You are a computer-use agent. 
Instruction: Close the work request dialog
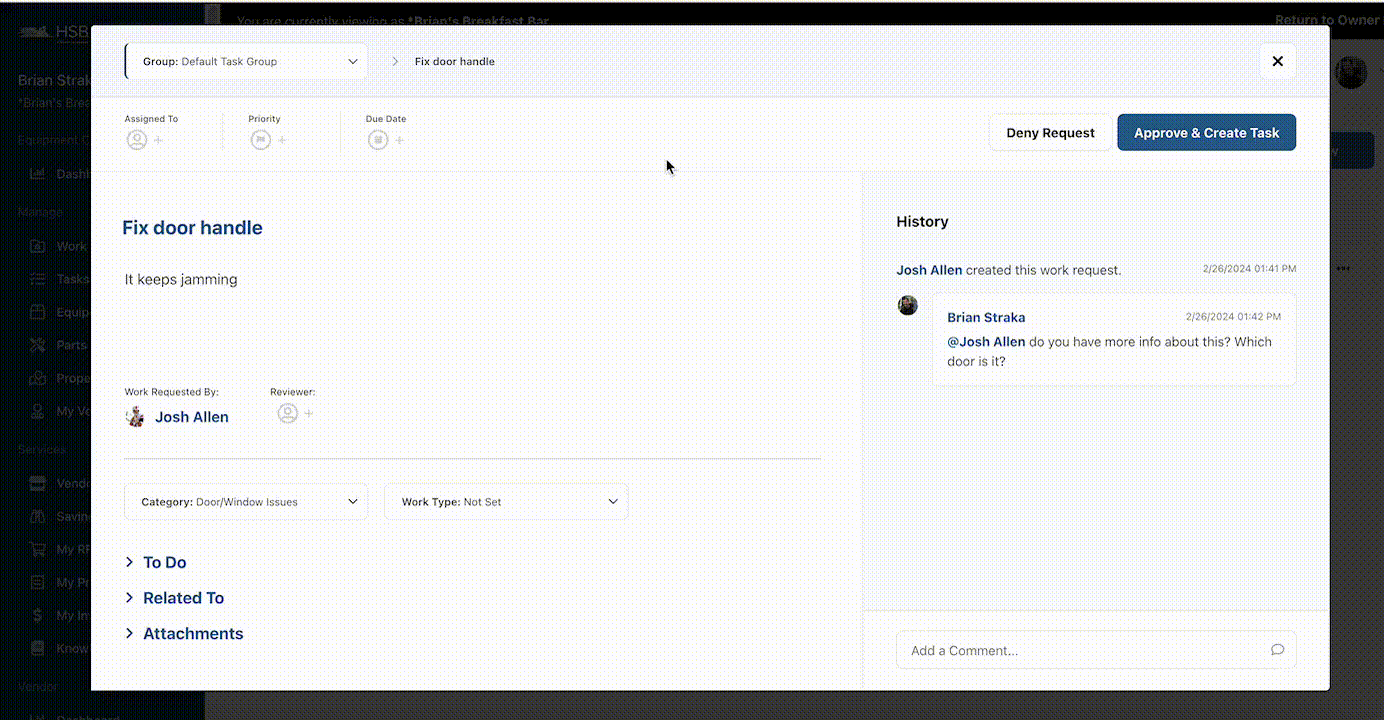click(x=1277, y=61)
